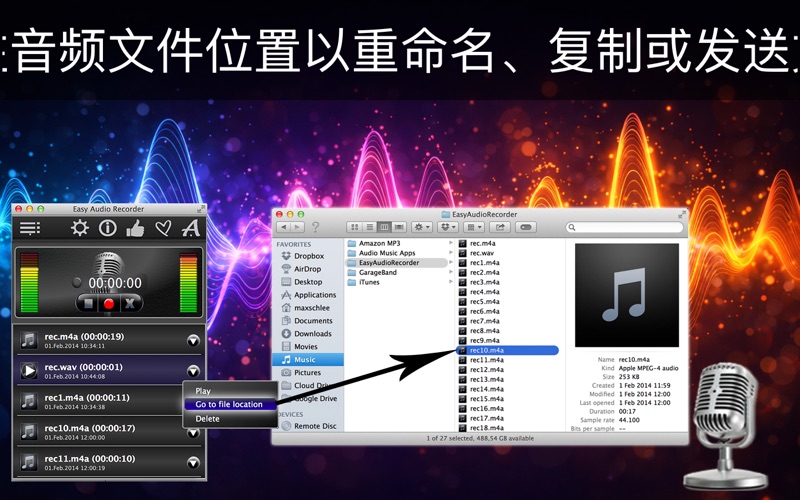Open settings gear in Easy Audio Recorder

[80, 228]
